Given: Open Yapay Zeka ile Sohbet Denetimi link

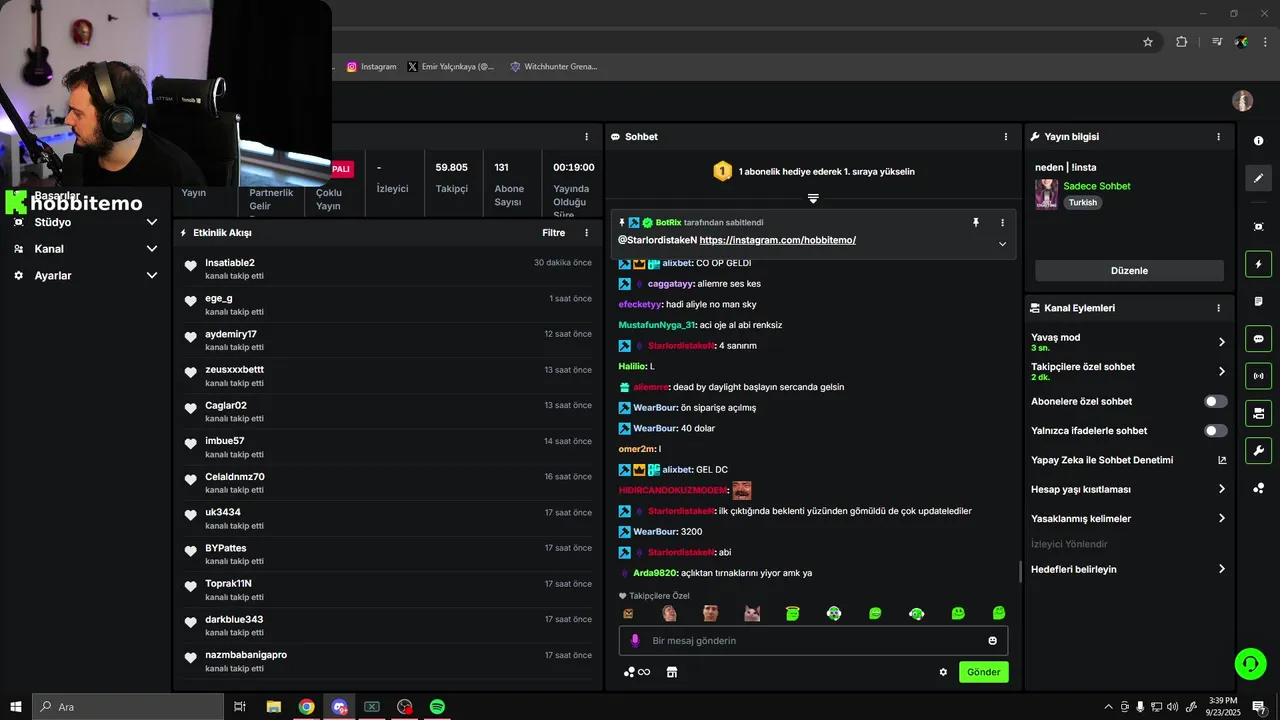Looking at the screenshot, I should point(1129,460).
